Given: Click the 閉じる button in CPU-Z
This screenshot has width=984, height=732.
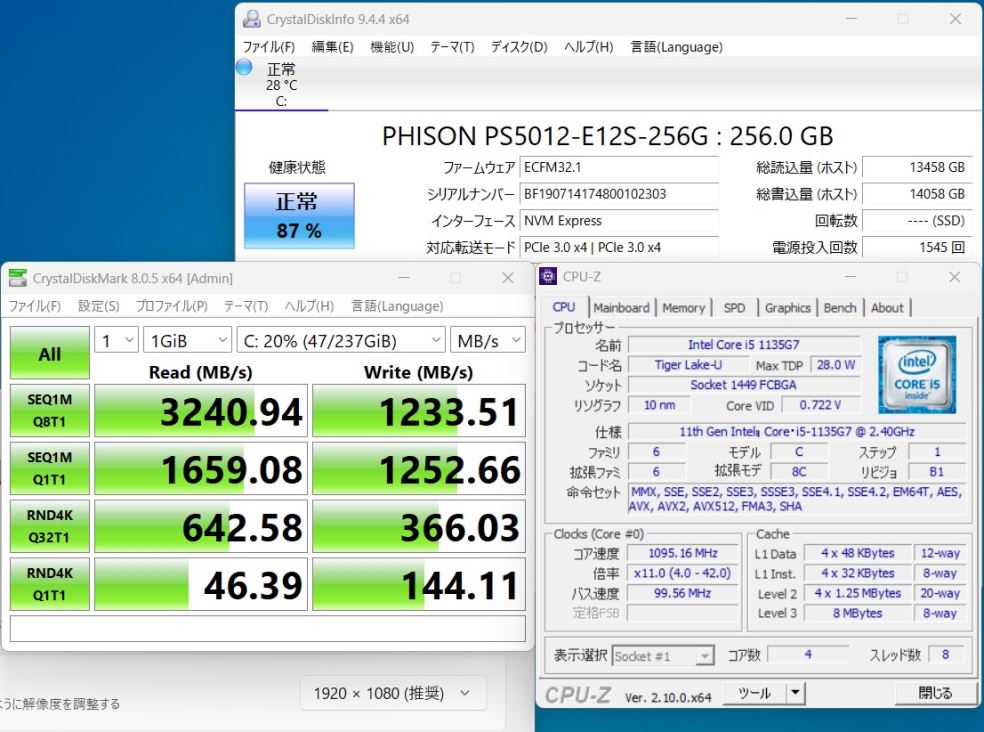Looking at the screenshot, I should pos(934,693).
